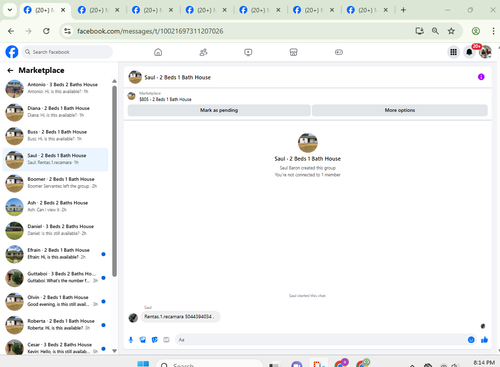Open Boomer - 2 Beds 1 Bath House chat
Image resolution: width=500 pixels, height=367 pixels.
coord(56,183)
